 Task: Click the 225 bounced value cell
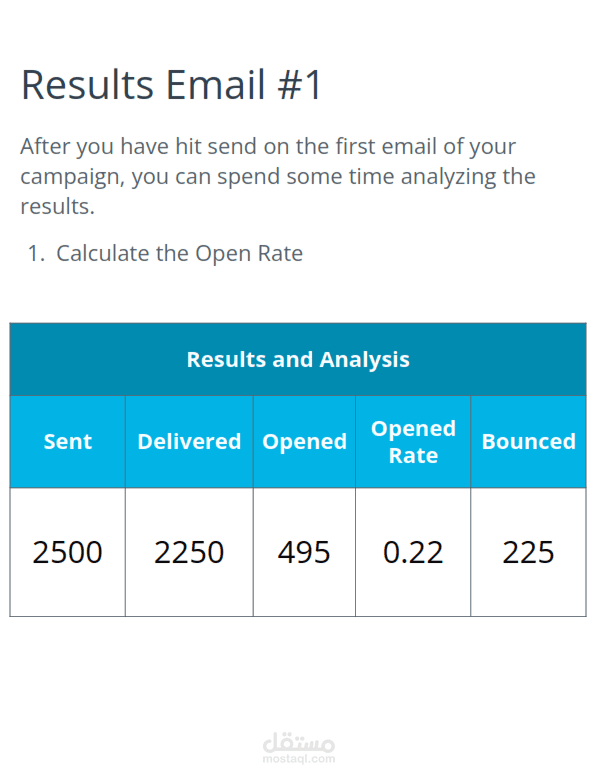[x=528, y=552]
